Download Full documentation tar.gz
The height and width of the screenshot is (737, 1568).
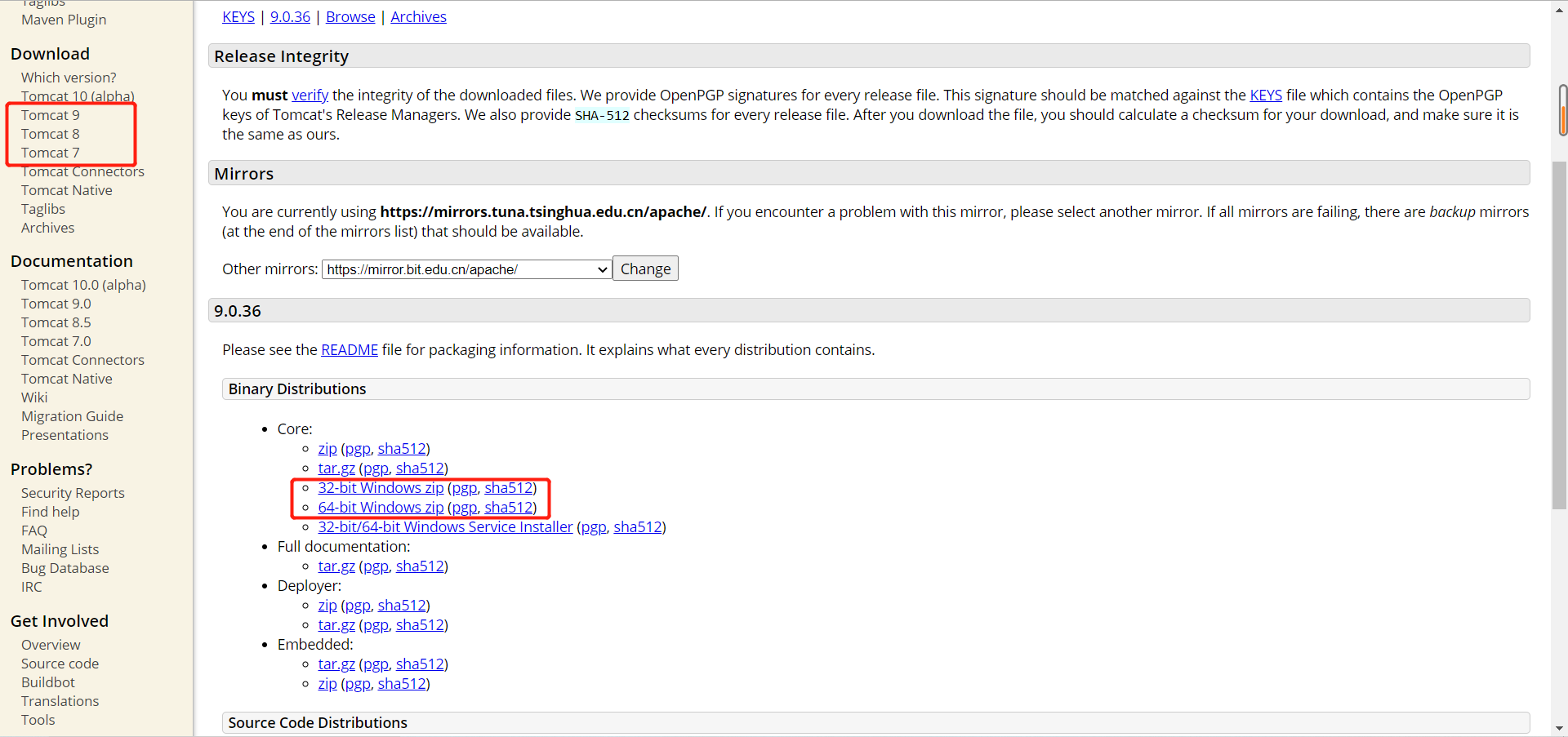click(336, 566)
